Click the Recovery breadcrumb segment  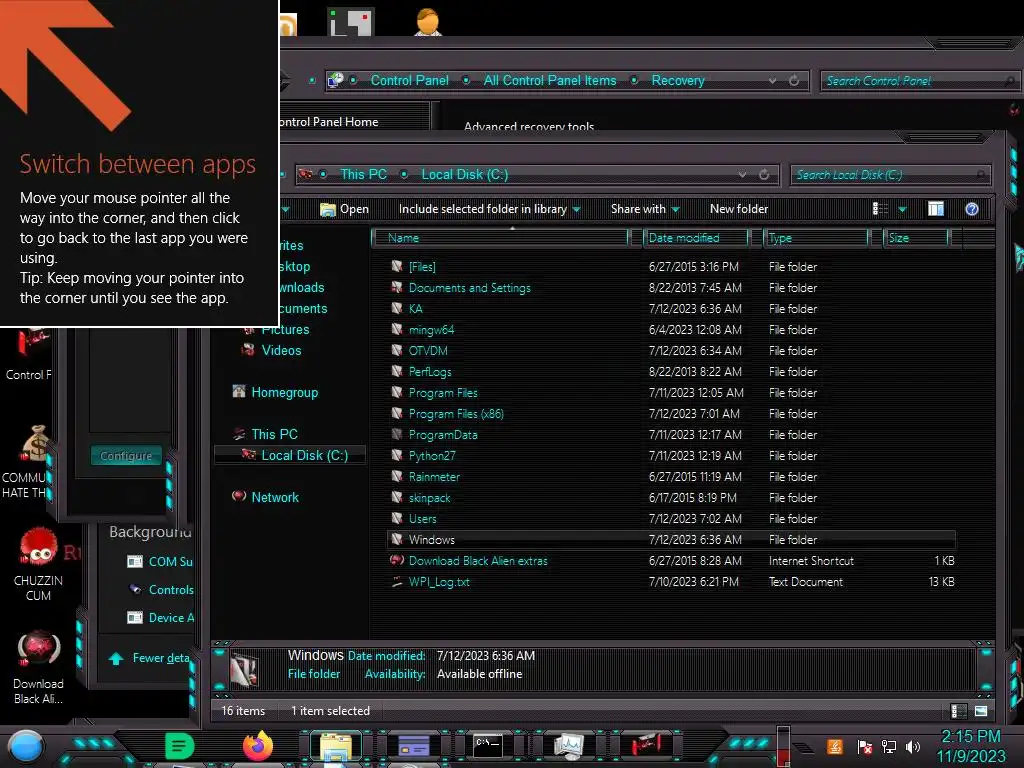[x=678, y=80]
